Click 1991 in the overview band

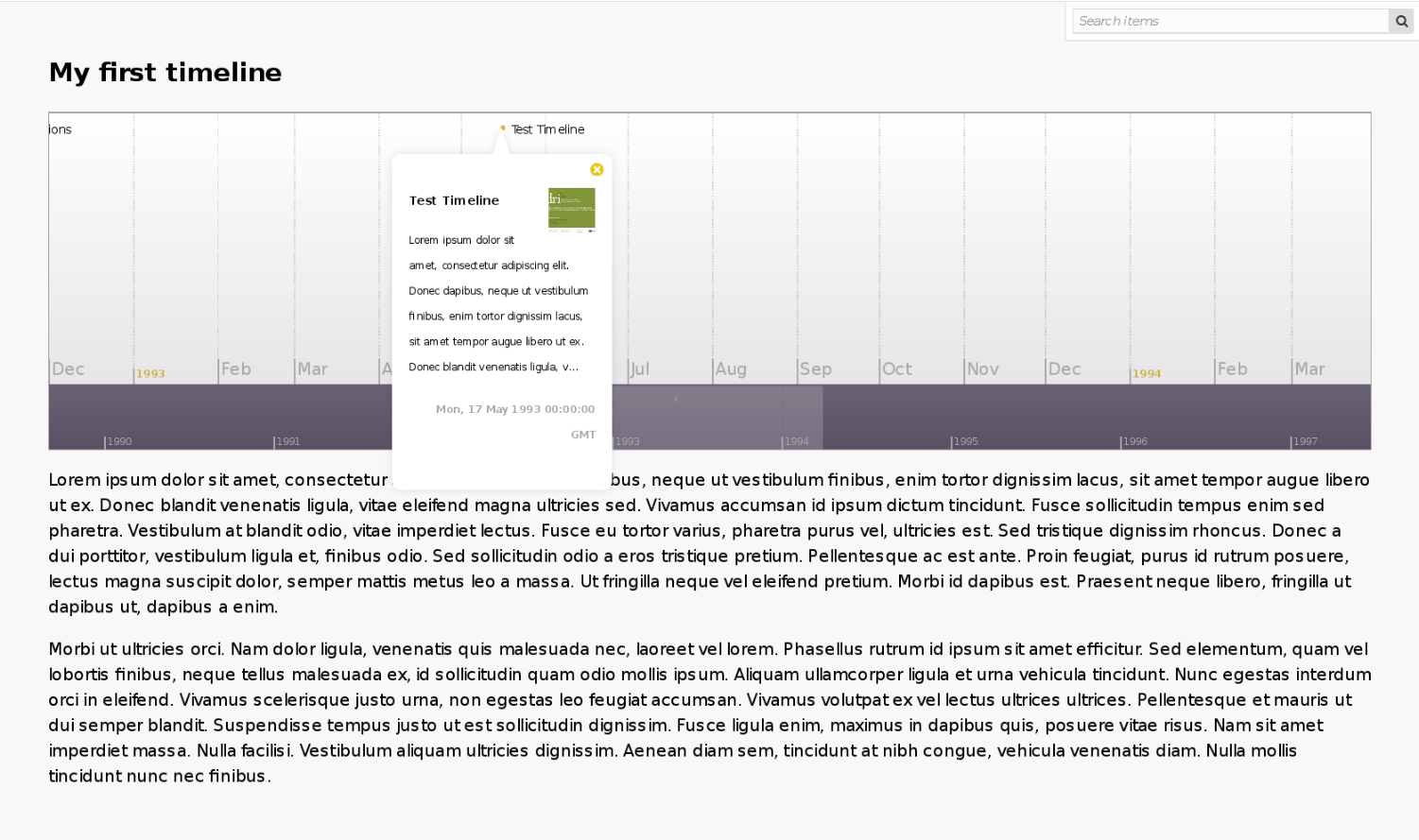click(288, 441)
